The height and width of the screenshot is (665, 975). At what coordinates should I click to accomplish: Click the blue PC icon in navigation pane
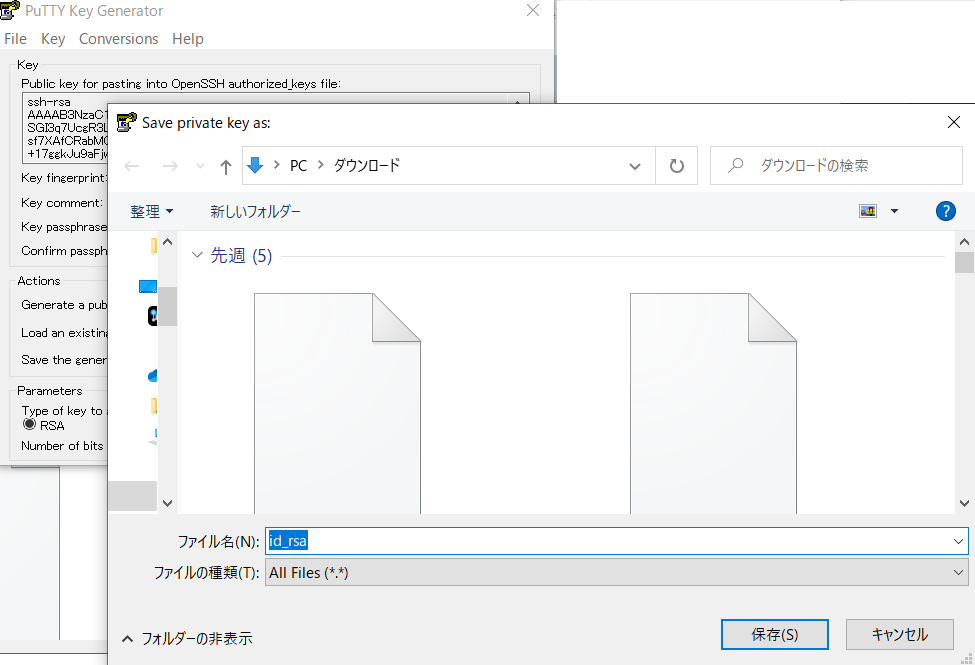pyautogui.click(x=148, y=286)
